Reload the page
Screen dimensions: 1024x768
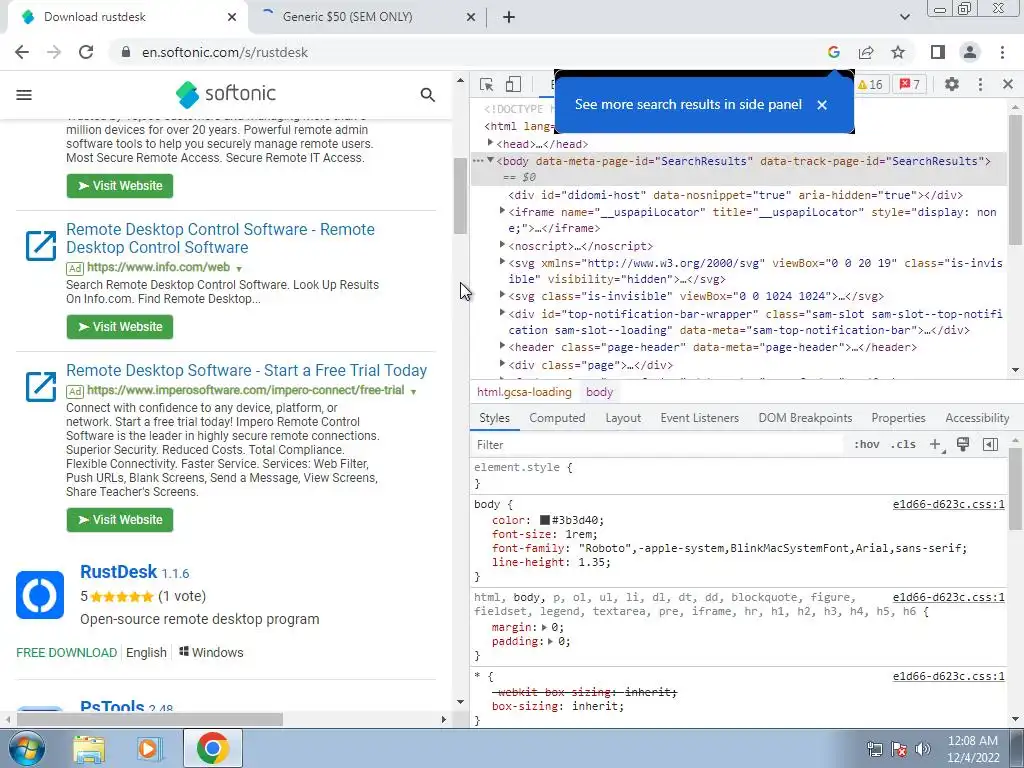(86, 52)
